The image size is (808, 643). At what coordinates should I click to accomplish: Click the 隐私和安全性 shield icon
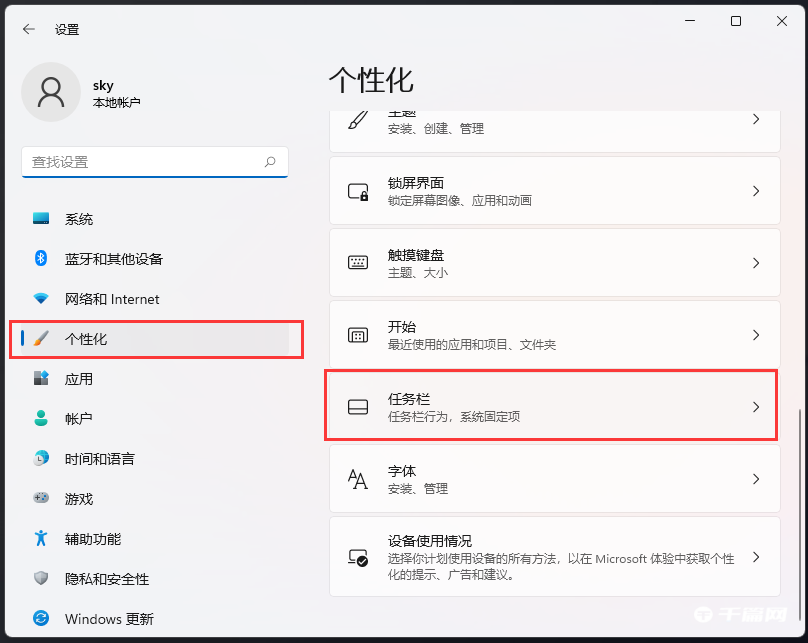coord(41,579)
